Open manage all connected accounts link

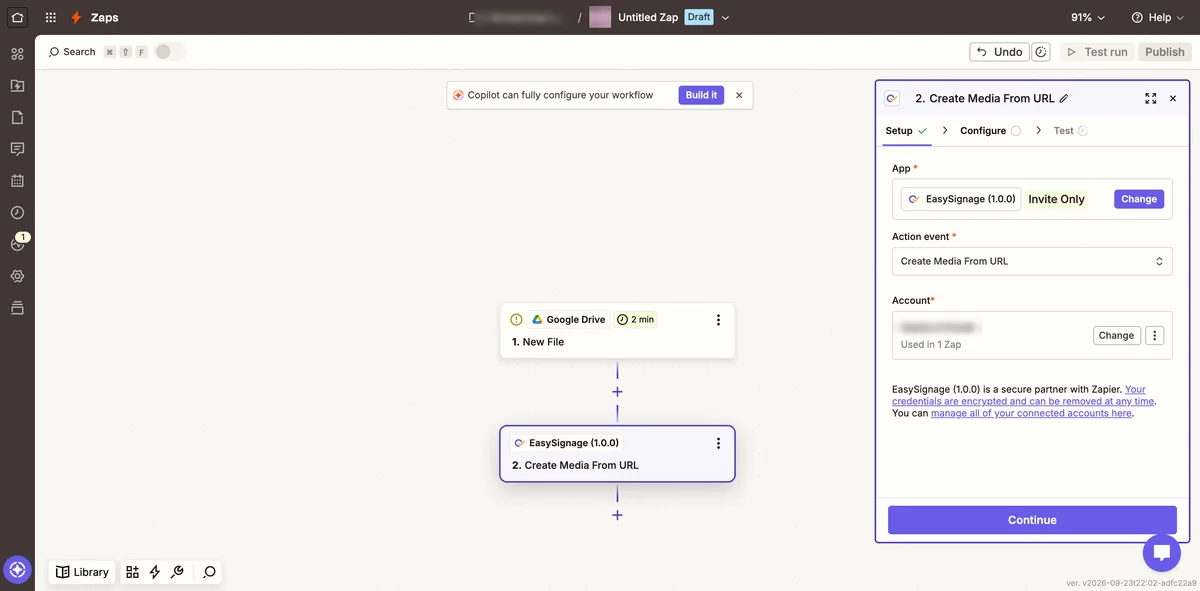click(x=1031, y=413)
